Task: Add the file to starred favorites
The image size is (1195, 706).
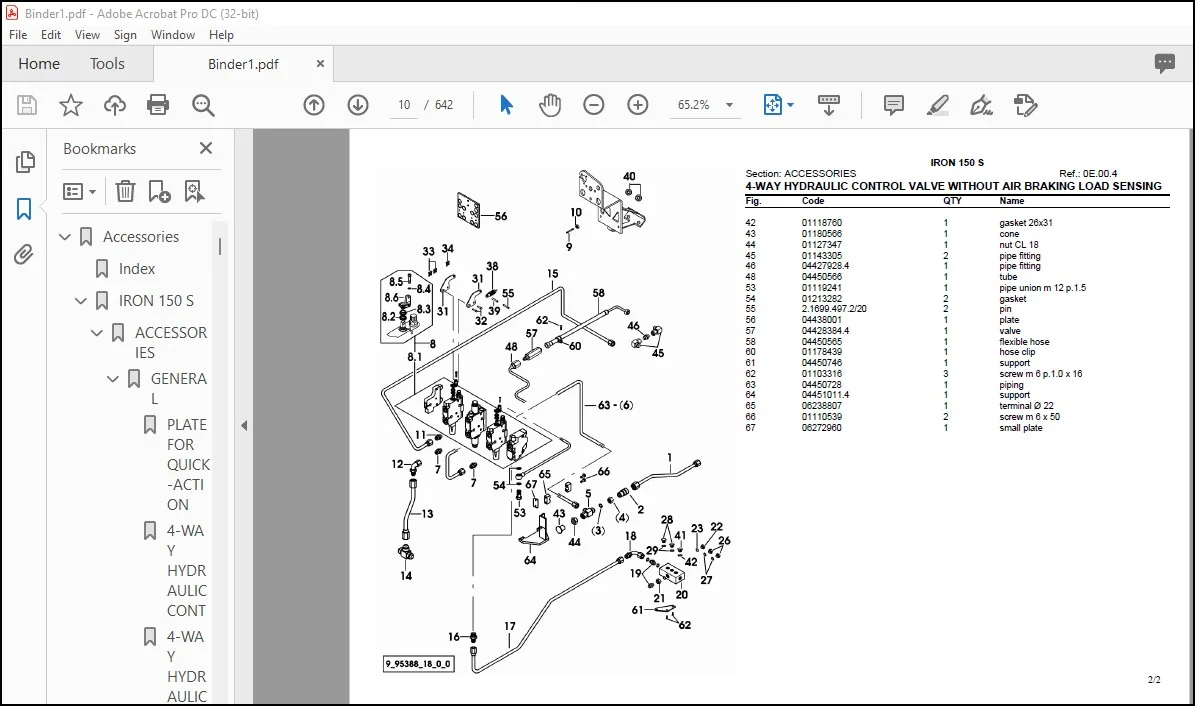Action: pyautogui.click(x=71, y=105)
